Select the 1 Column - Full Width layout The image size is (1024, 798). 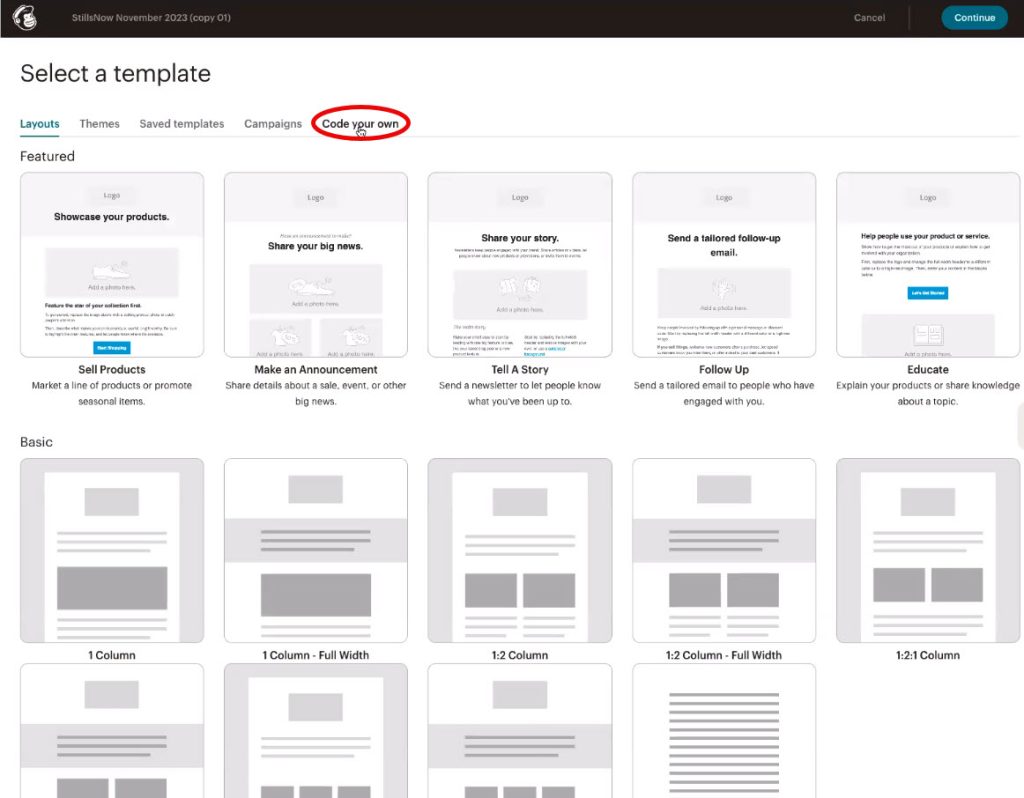point(316,550)
